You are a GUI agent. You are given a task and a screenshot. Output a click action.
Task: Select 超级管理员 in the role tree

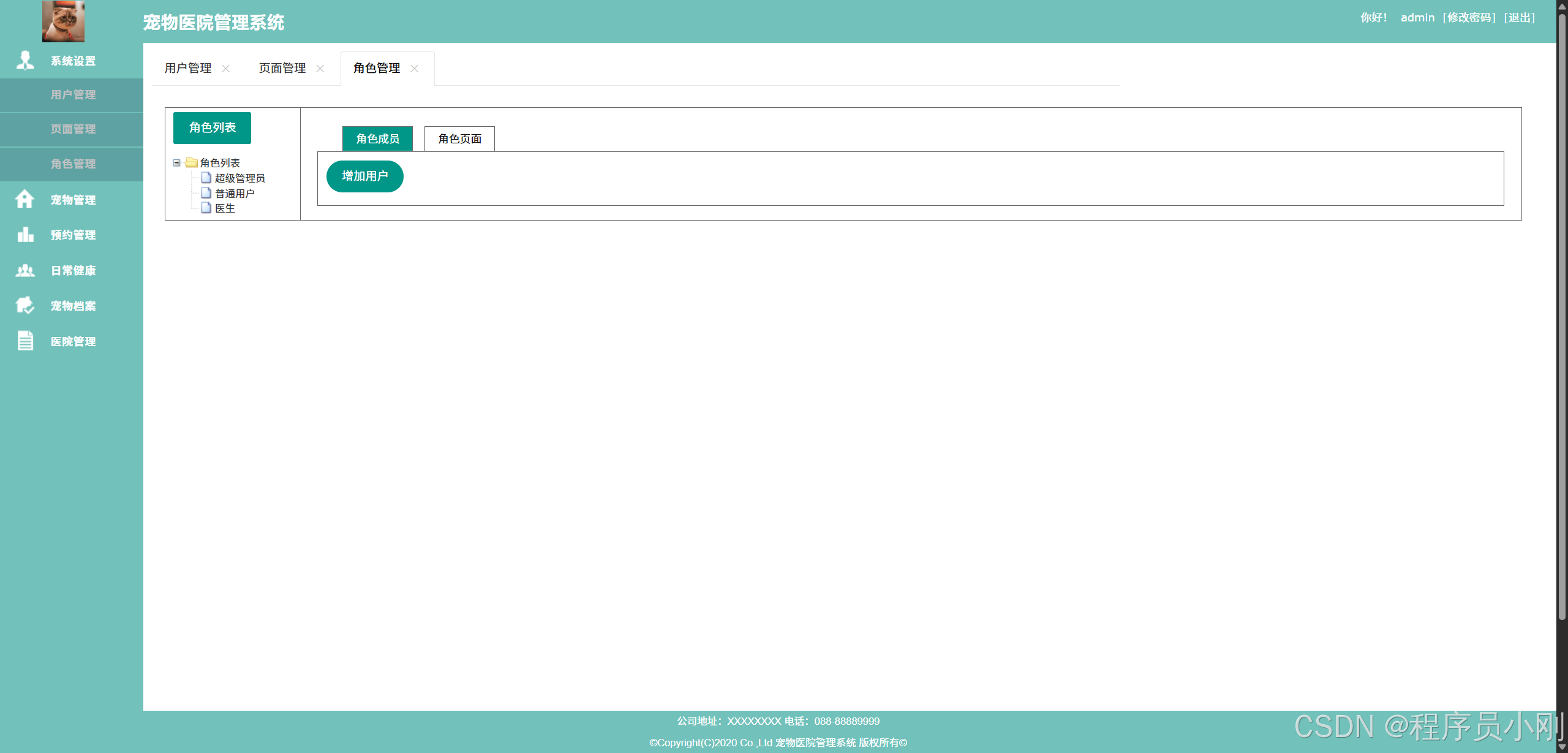tap(239, 178)
